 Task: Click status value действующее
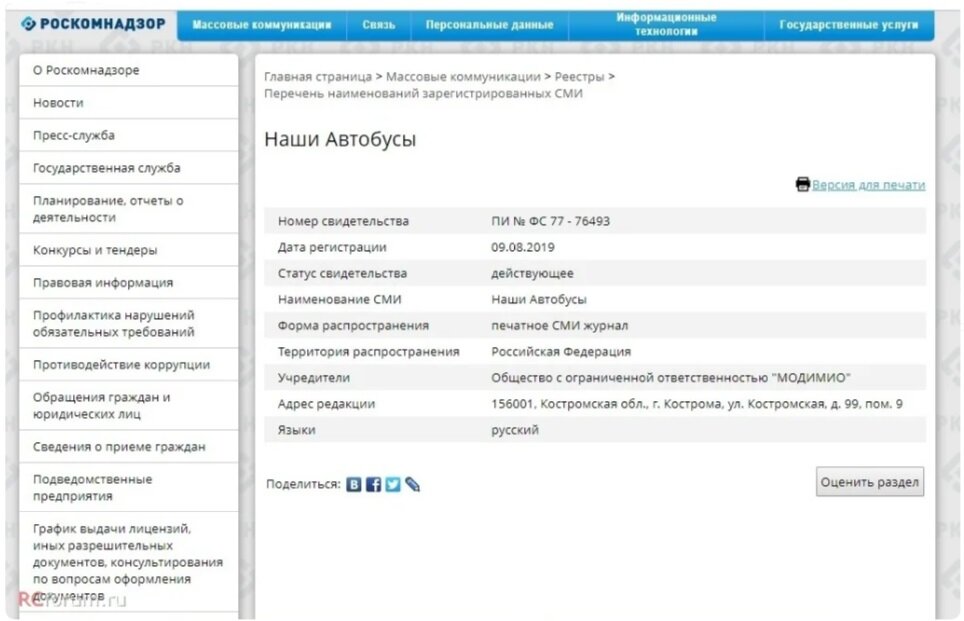[x=532, y=274]
